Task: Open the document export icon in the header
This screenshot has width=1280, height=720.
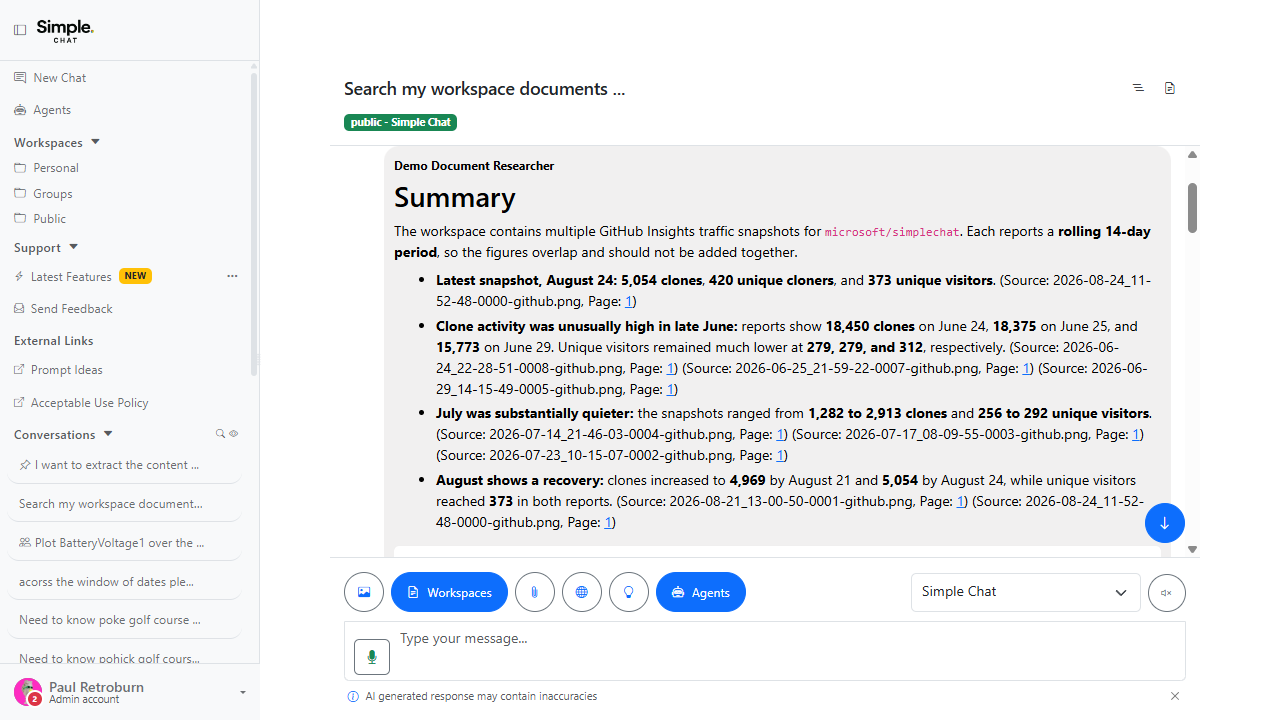Action: pyautogui.click(x=1170, y=88)
